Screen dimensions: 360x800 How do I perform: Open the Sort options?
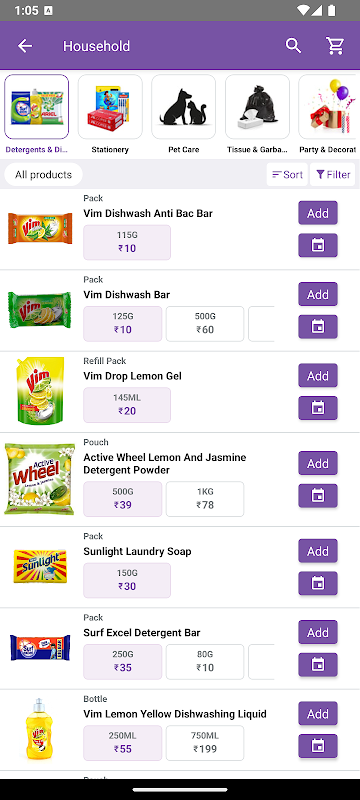(x=287, y=174)
